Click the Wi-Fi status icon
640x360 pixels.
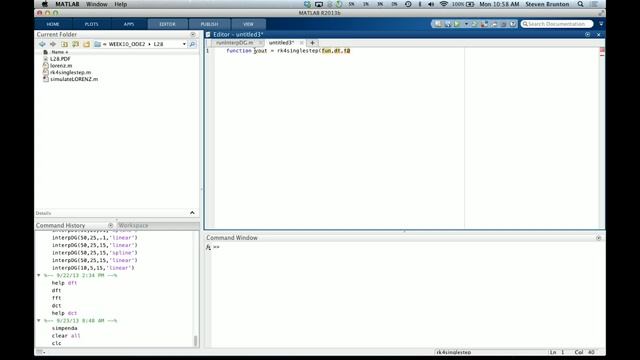[x=444, y=4]
